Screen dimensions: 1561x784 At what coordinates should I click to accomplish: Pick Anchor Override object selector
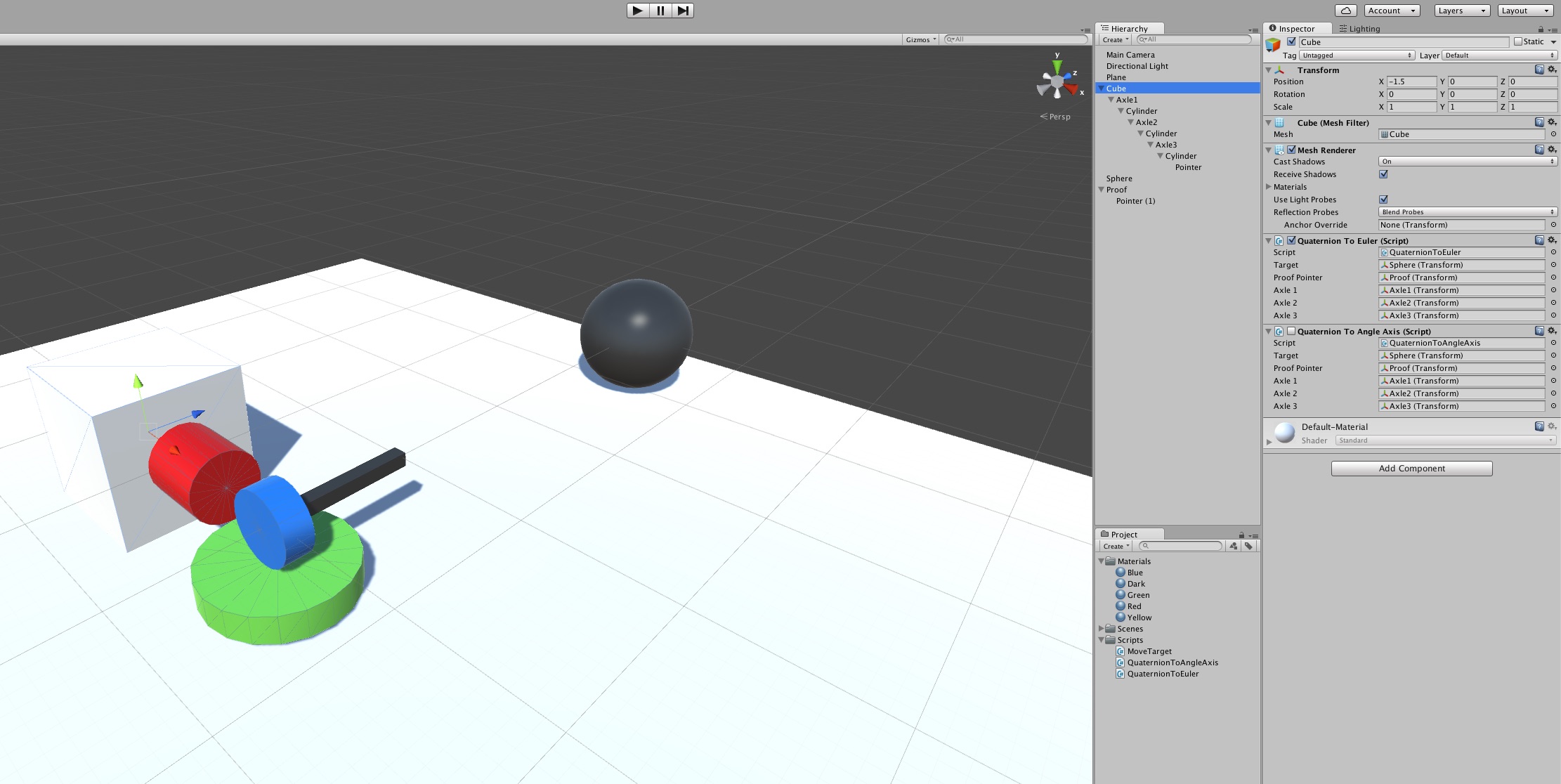[x=1553, y=225]
